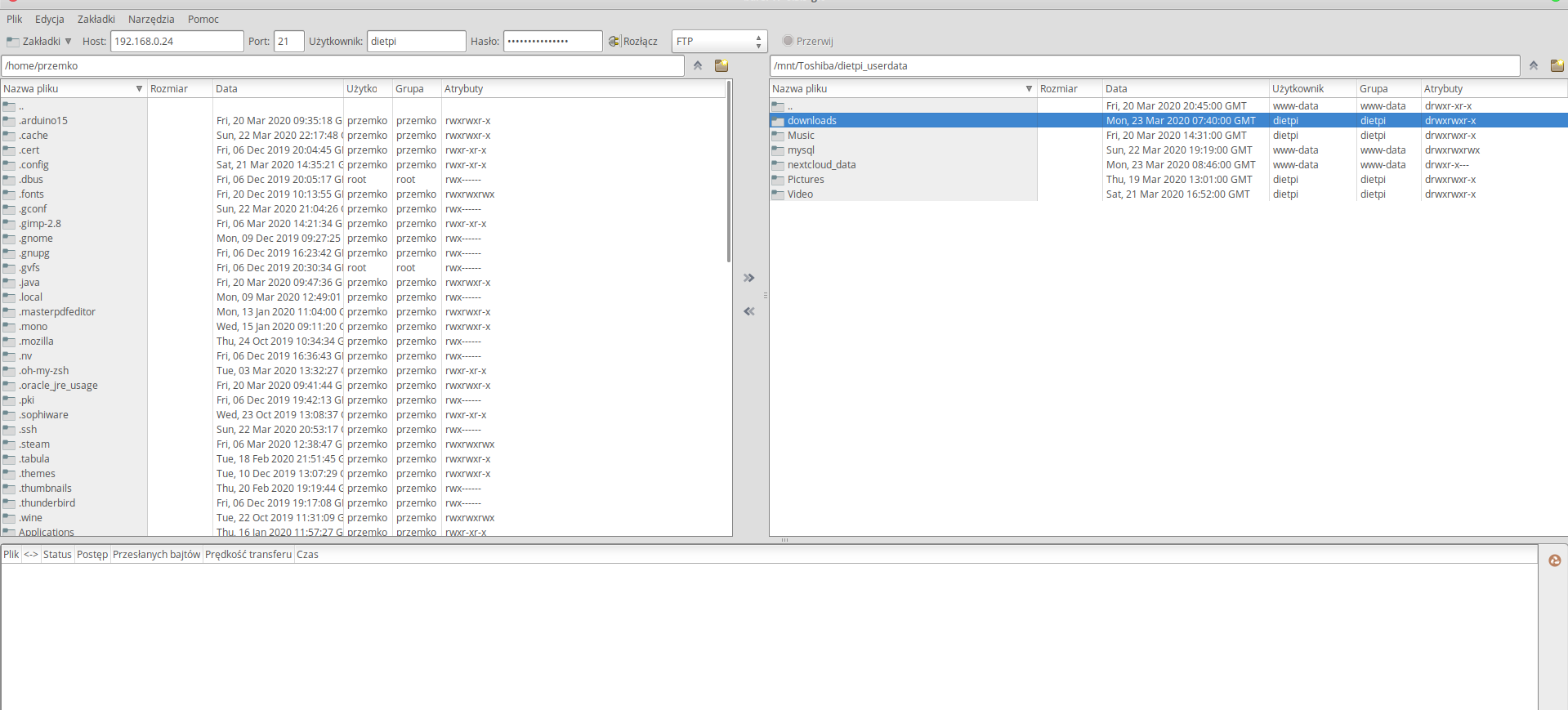Create new folder in local /home/przemko pane
Screen dimensions: 1568x710
coord(721,65)
